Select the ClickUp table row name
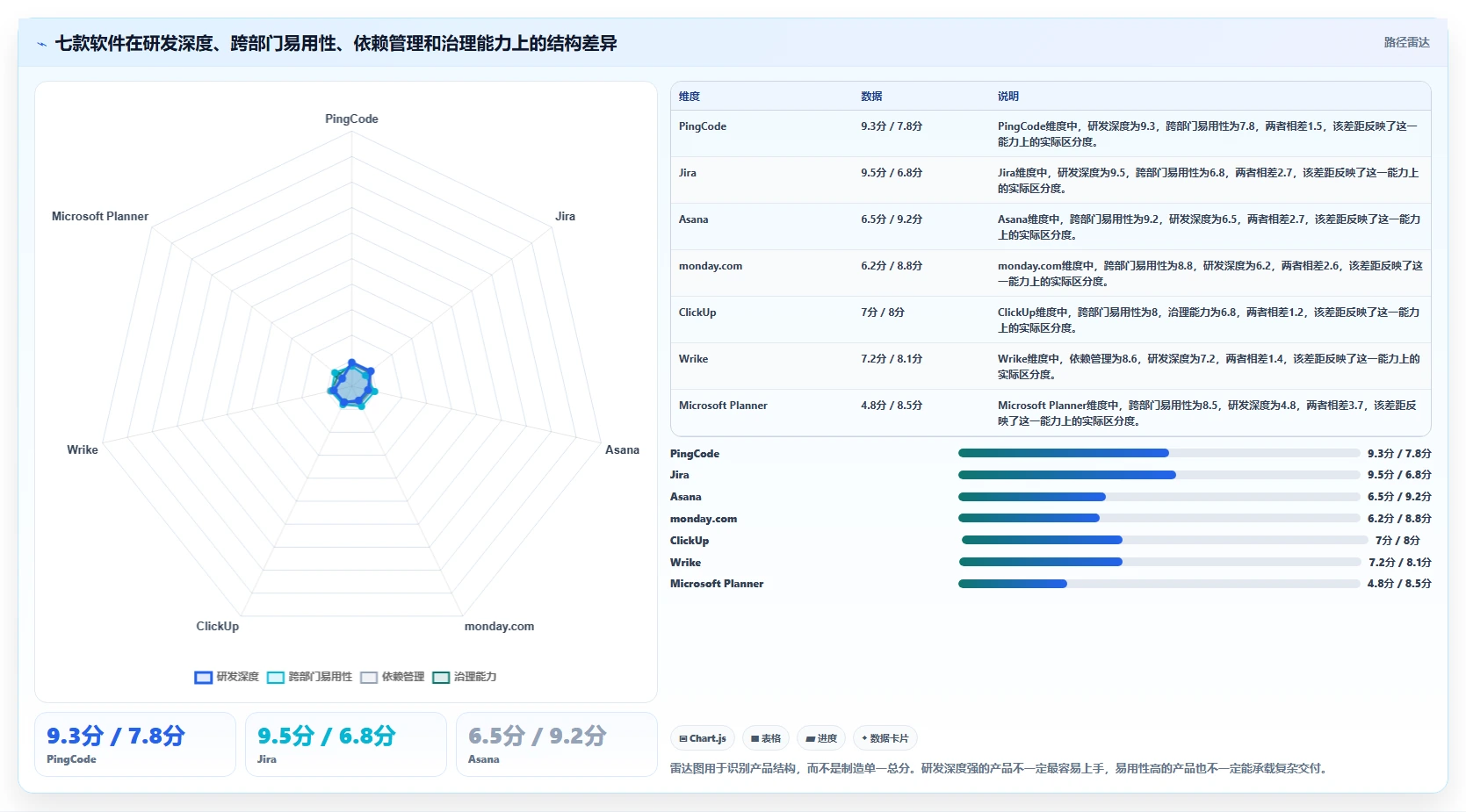This screenshot has height=812, width=1466. (x=697, y=313)
